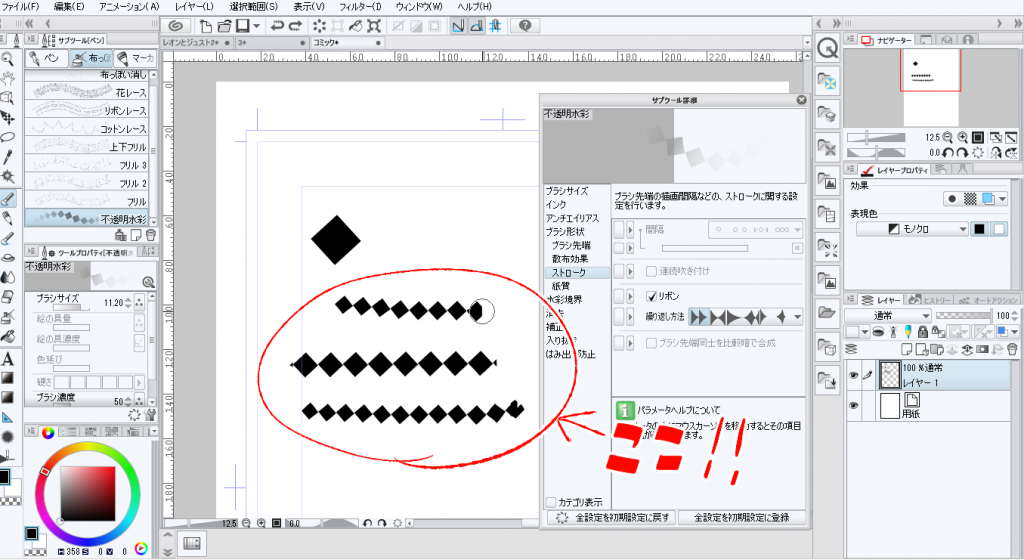Create a new document via toolbar

pyautogui.click(x=206, y=26)
